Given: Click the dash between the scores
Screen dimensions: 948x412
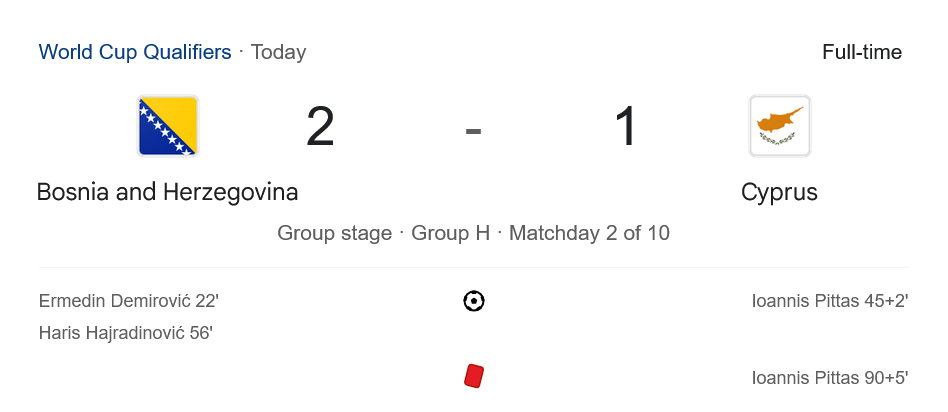Looking at the screenshot, I should click(474, 128).
